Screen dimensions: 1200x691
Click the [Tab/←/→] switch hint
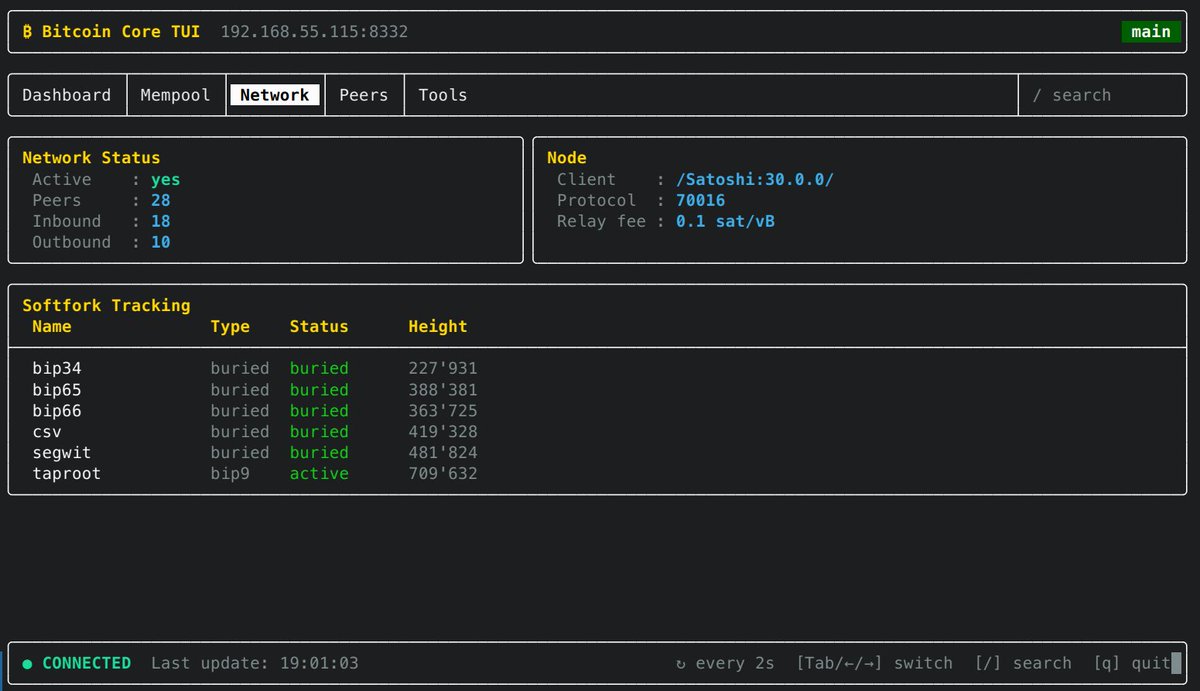(875, 663)
